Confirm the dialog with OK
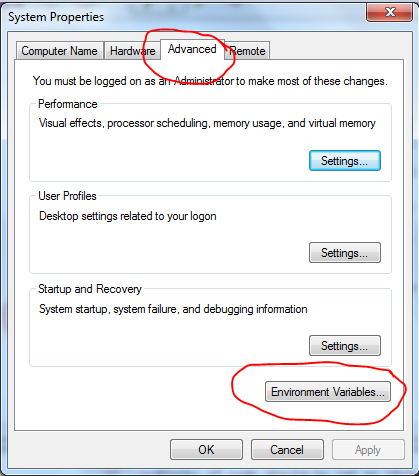The image size is (419, 476). pyautogui.click(x=206, y=450)
